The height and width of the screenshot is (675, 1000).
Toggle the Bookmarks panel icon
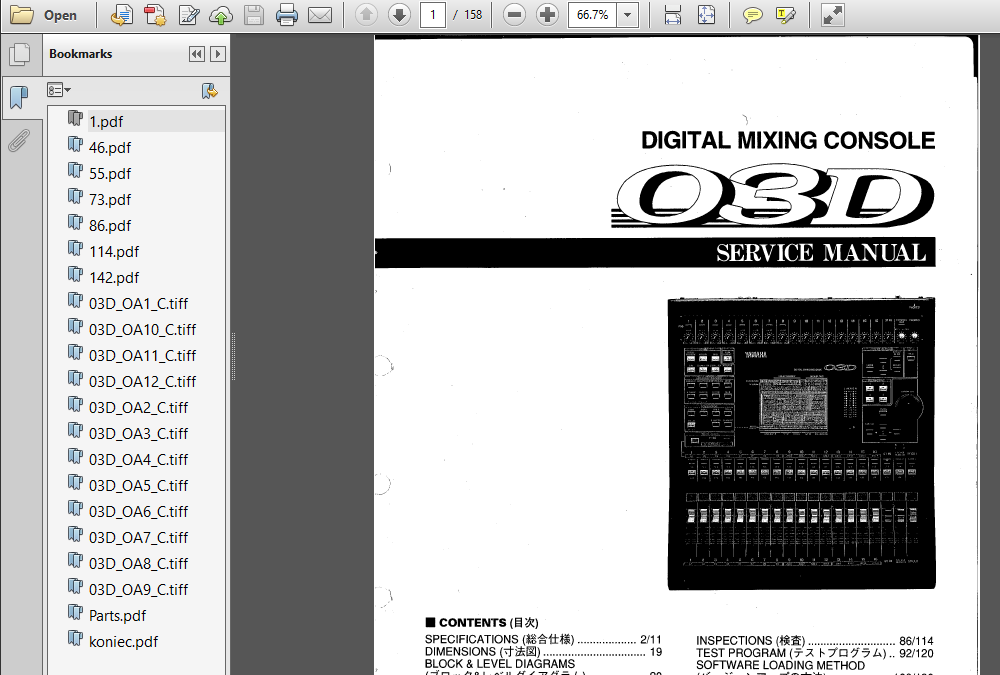(x=20, y=98)
